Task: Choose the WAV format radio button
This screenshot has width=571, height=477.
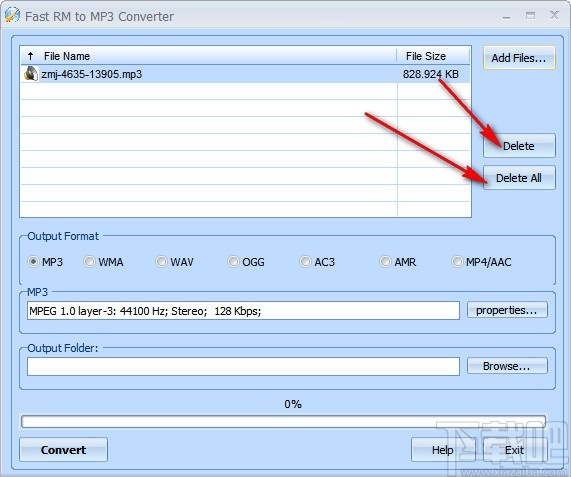Action: [161, 261]
